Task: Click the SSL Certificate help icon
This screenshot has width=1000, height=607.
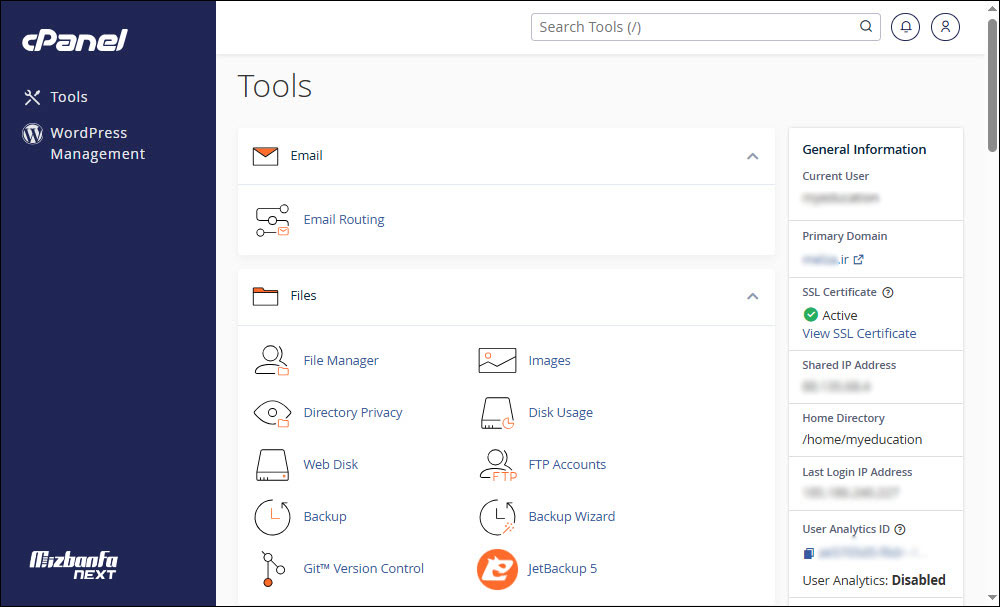Action: [x=888, y=293]
